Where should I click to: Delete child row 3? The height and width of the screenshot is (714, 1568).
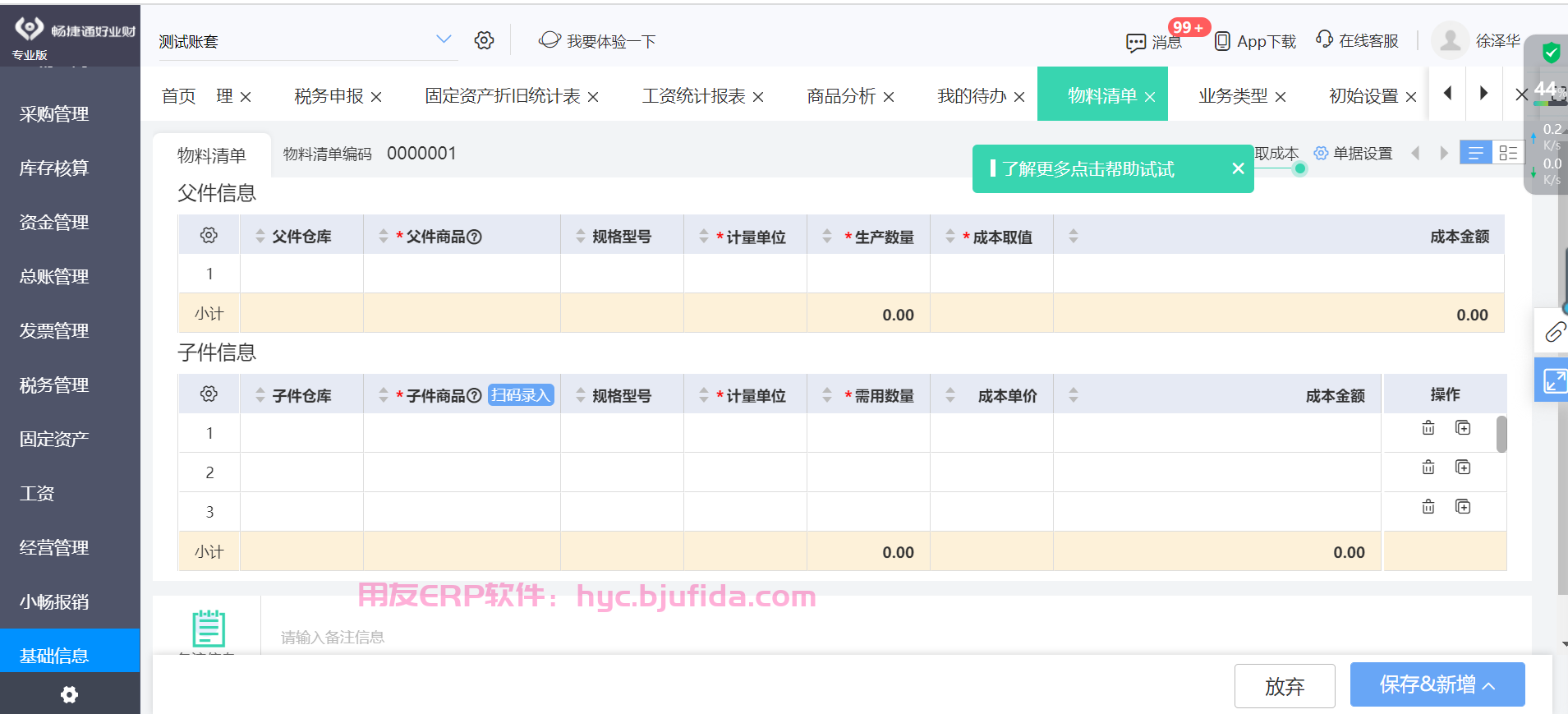pyautogui.click(x=1428, y=507)
